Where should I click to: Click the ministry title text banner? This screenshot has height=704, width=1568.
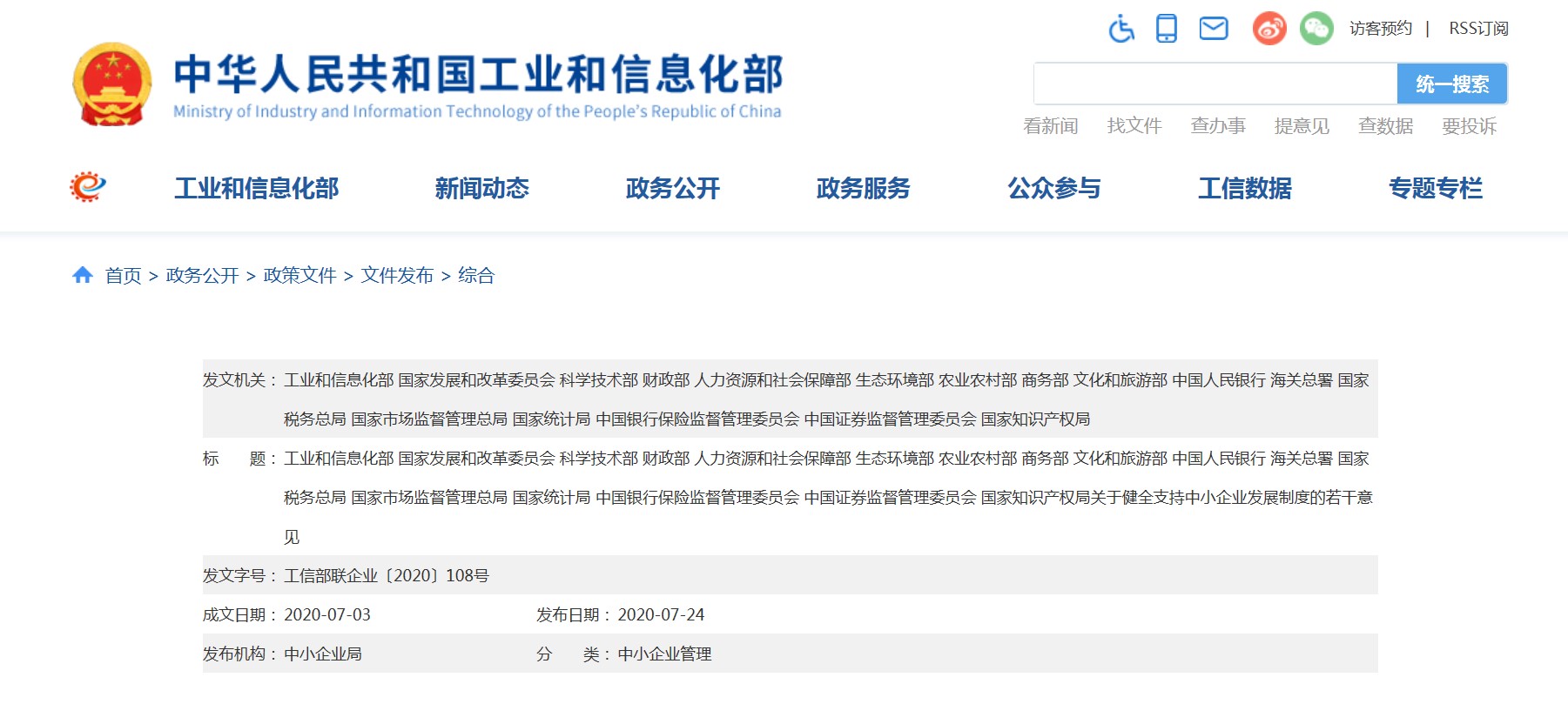pos(478,84)
